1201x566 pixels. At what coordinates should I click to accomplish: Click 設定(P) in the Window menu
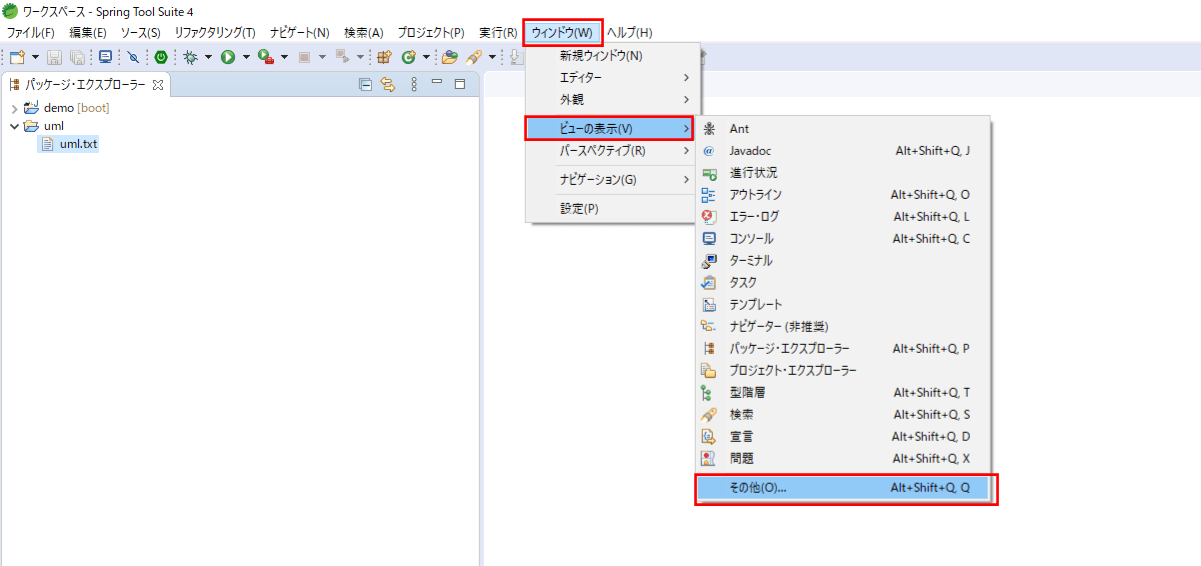[x=579, y=209]
